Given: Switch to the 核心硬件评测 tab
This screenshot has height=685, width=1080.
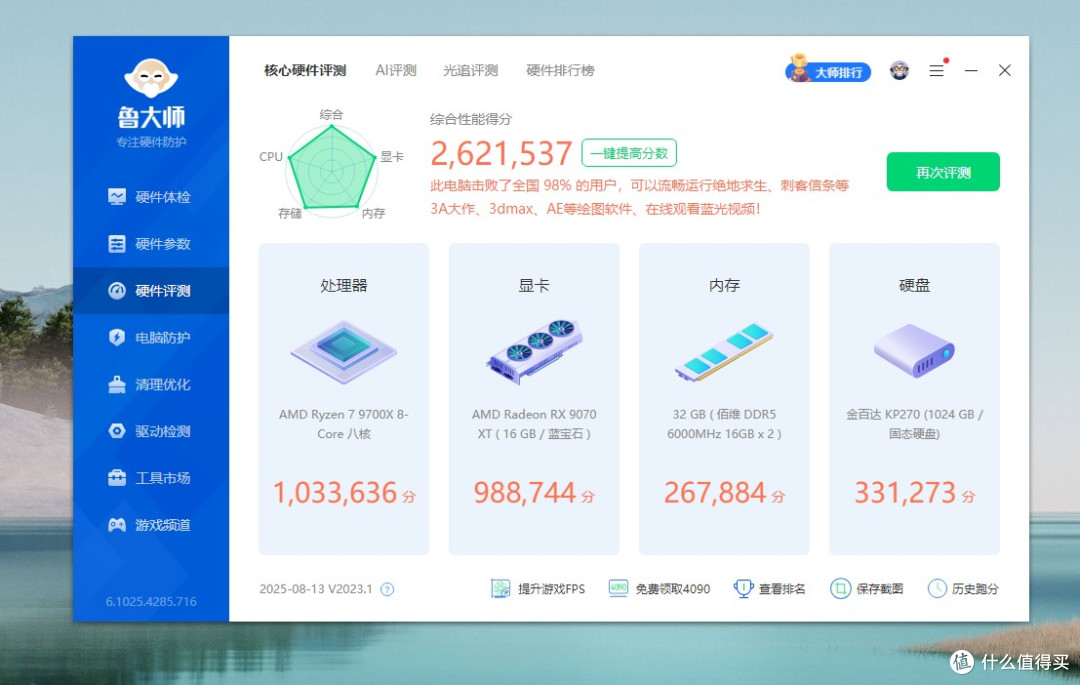Looking at the screenshot, I should (x=305, y=70).
